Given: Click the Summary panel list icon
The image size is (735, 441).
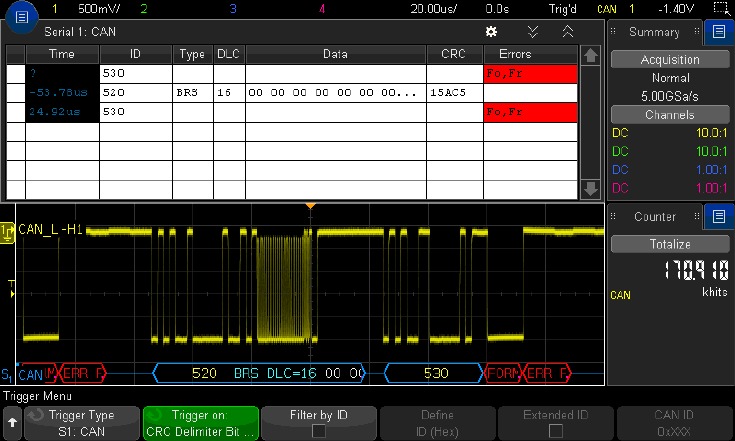Looking at the screenshot, I should 719,31.
